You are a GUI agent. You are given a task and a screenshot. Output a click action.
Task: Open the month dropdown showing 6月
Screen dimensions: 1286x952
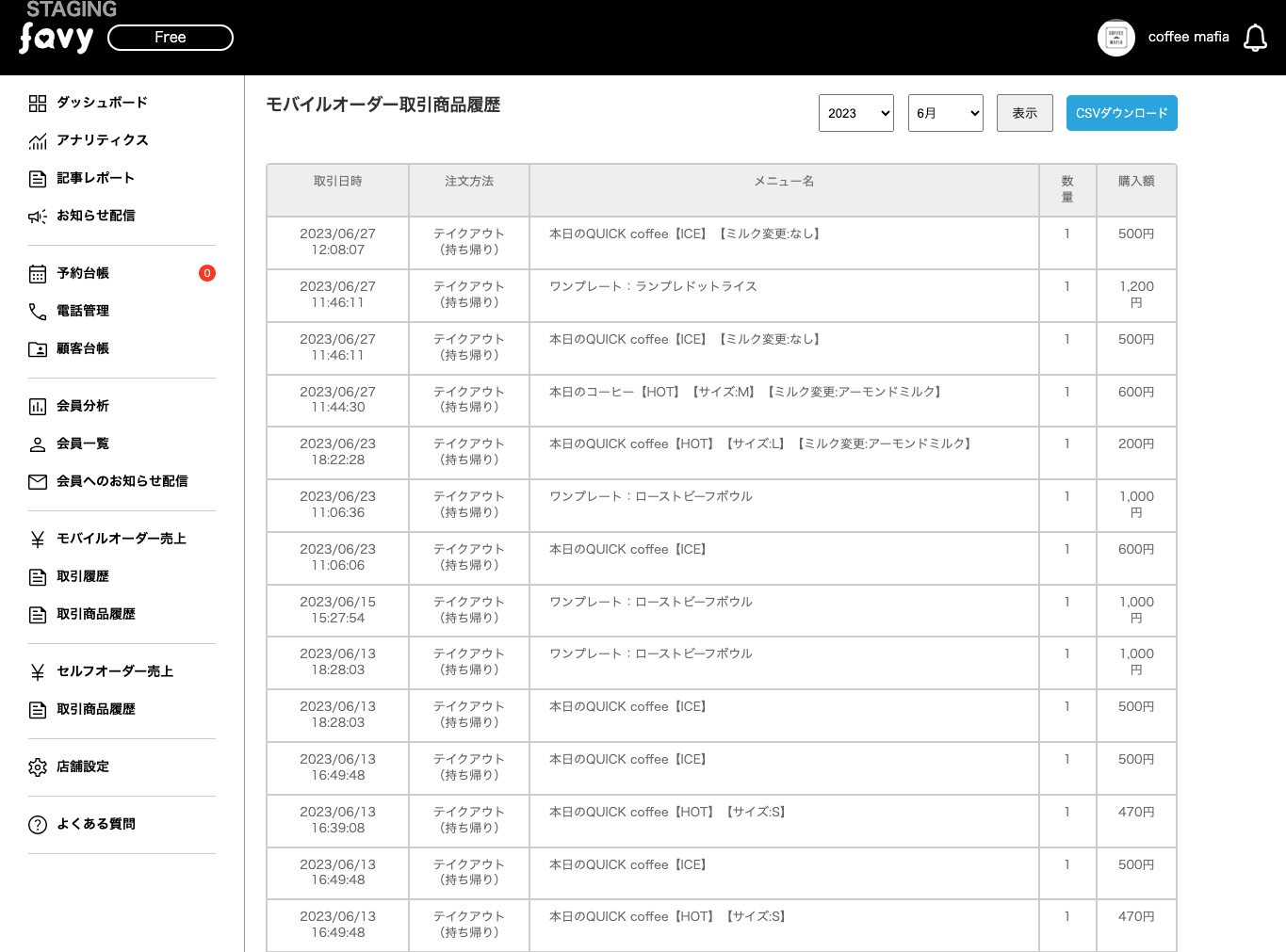[x=946, y=113]
